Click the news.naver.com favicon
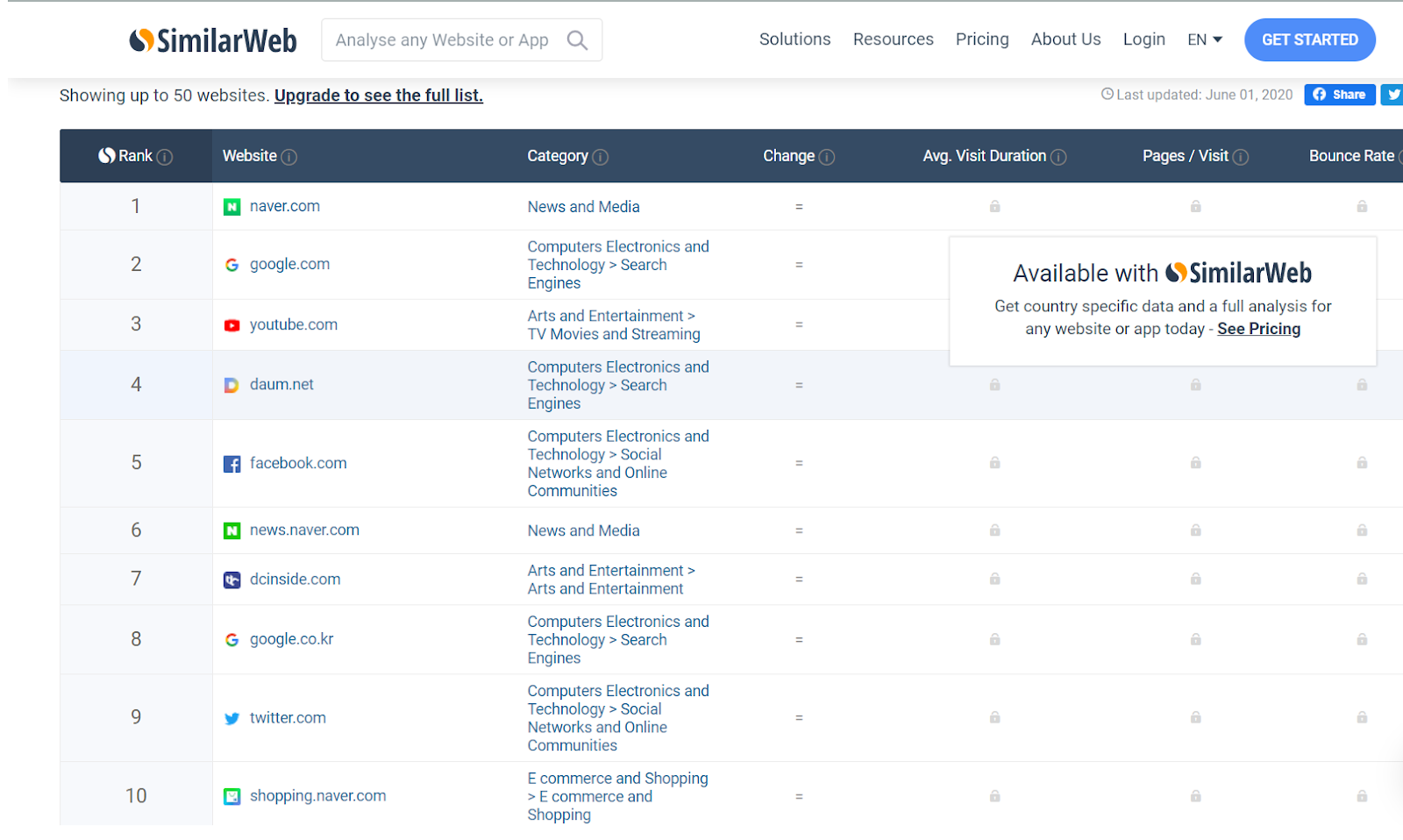 tap(231, 530)
